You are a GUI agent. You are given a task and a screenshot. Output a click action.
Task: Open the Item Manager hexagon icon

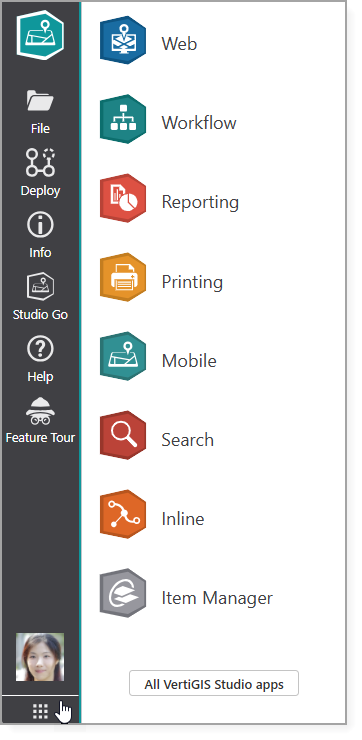tap(123, 593)
